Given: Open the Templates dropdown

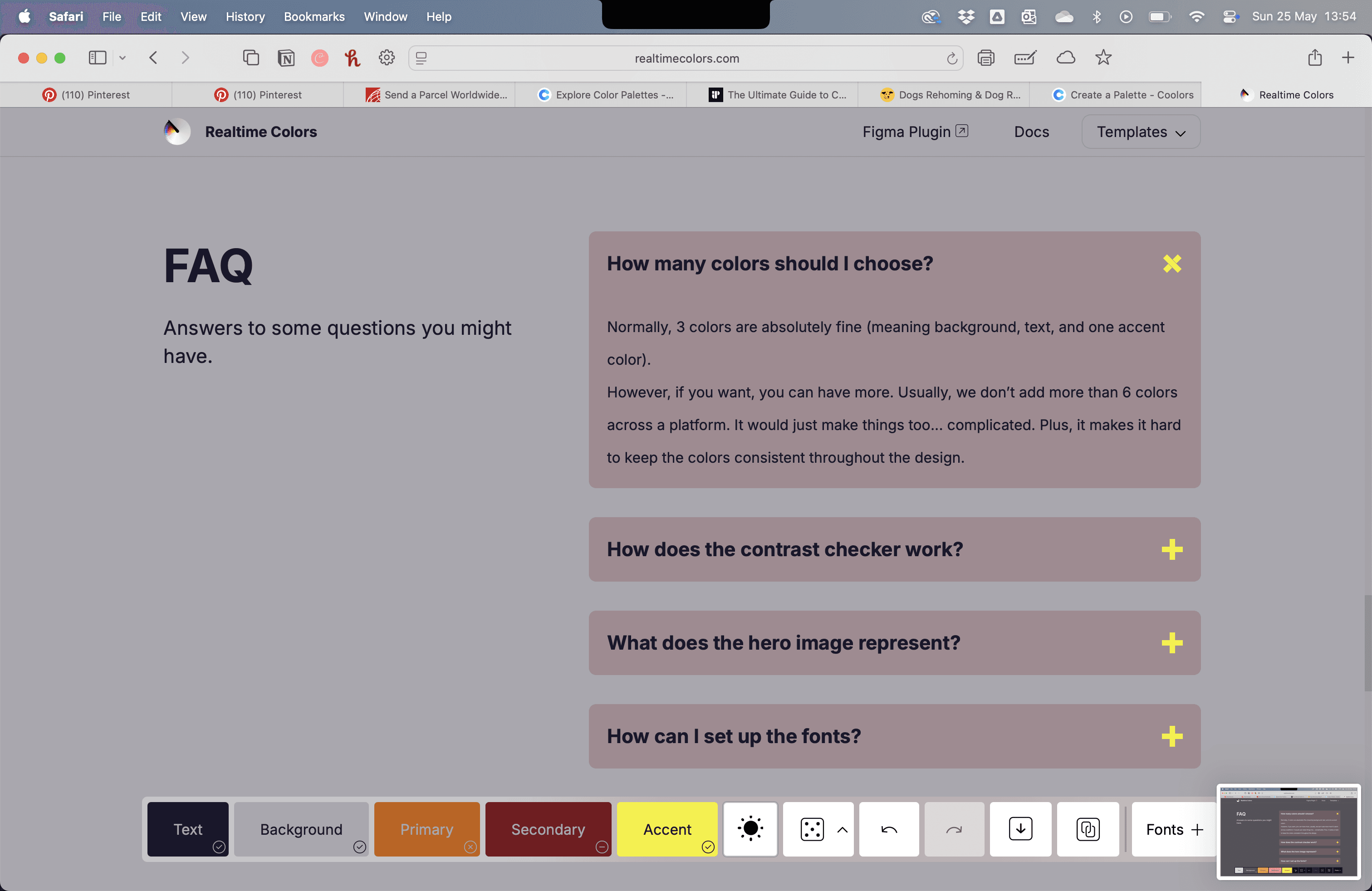Looking at the screenshot, I should point(1140,132).
